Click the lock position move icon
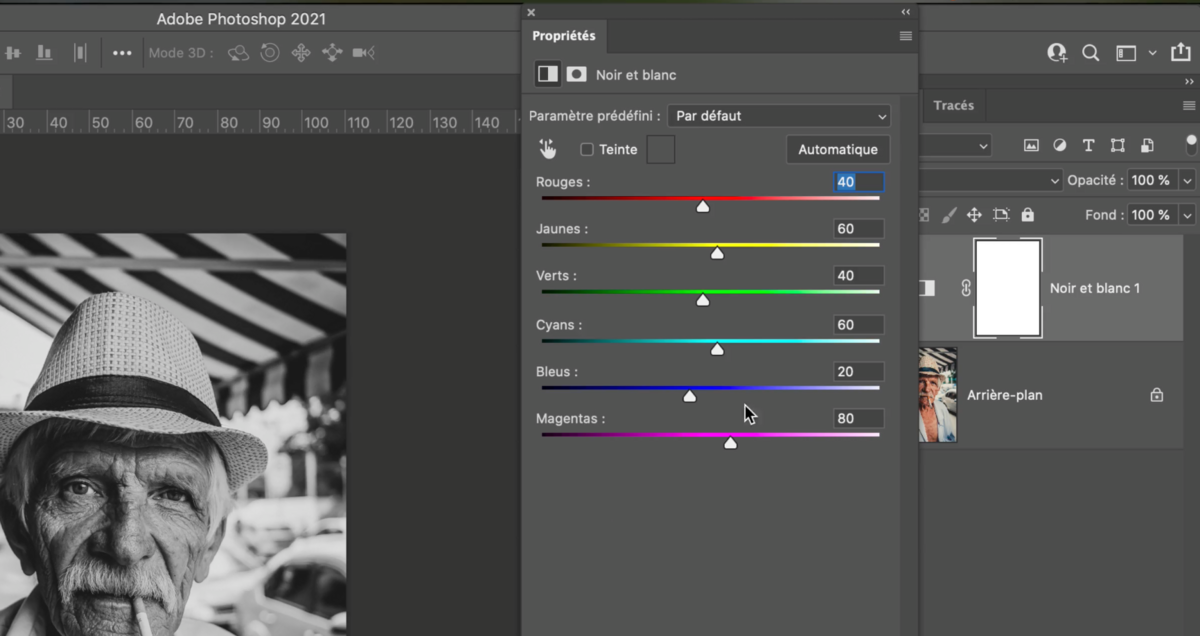Viewport: 1200px width, 636px height. click(x=974, y=215)
